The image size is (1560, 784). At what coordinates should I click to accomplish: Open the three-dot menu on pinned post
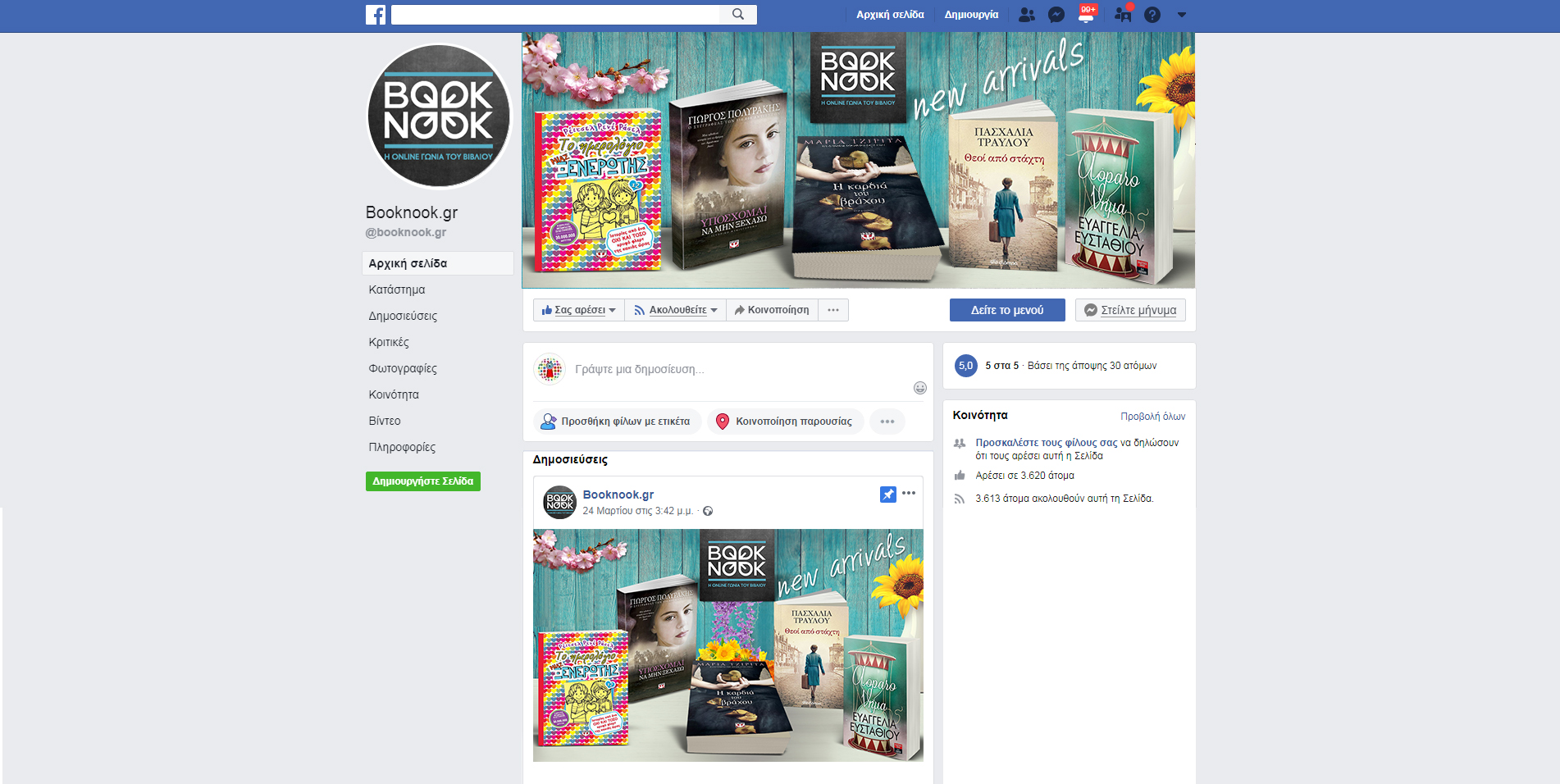click(x=909, y=494)
